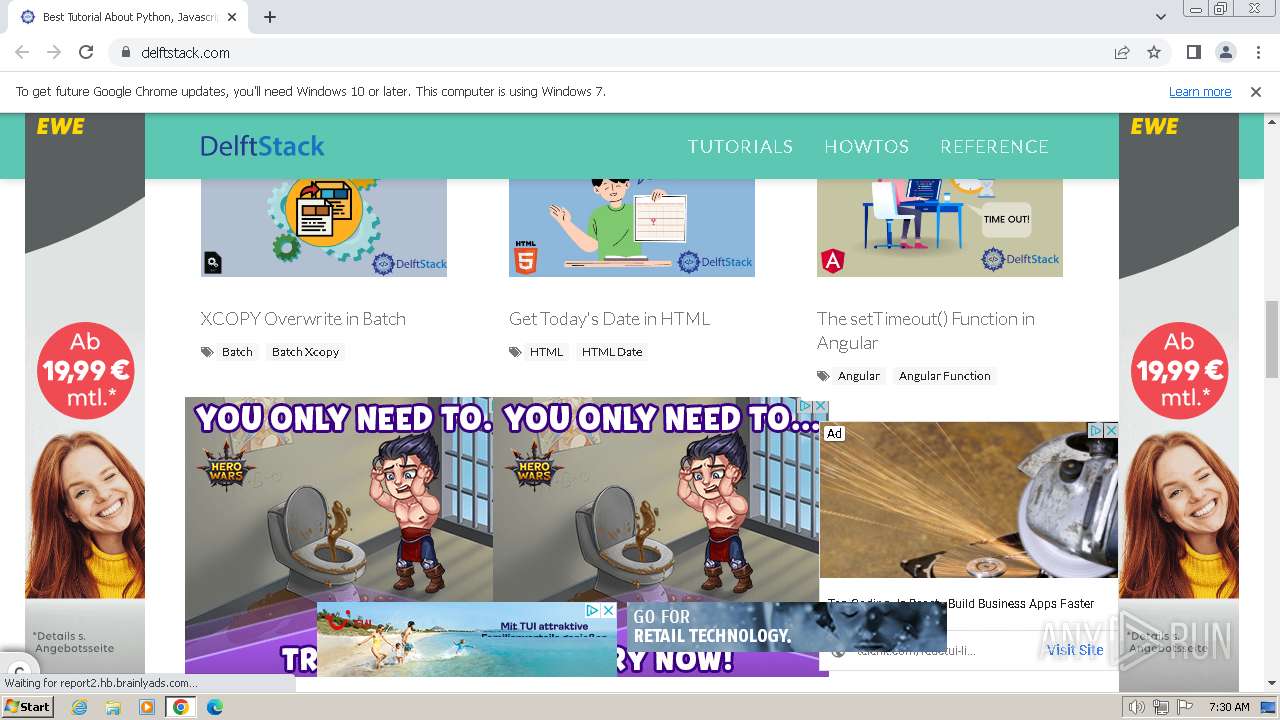The image size is (1280, 720).
Task: Open network icon in system tray
Action: coord(1160,707)
